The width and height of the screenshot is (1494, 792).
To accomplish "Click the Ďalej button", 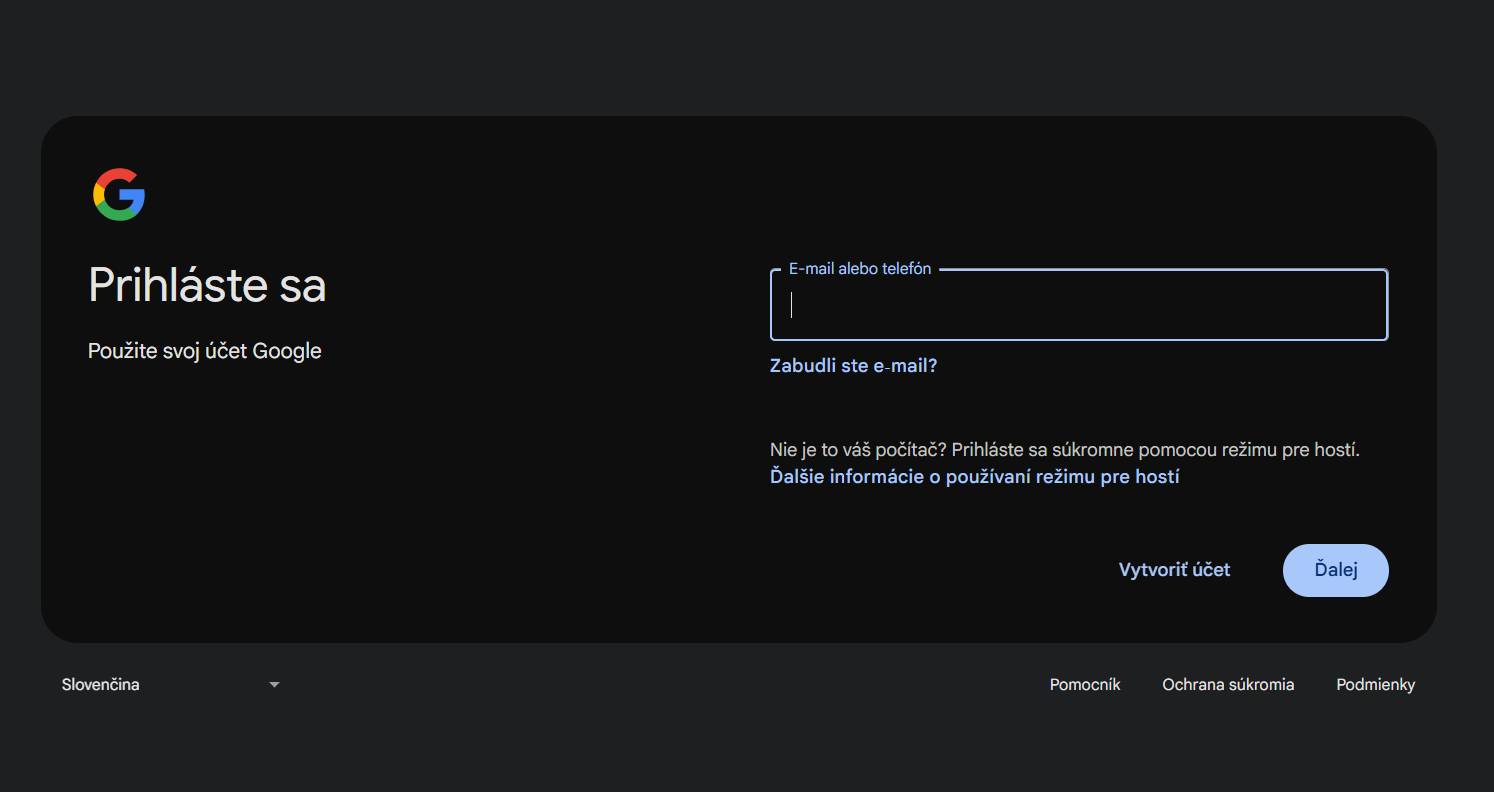I will coord(1335,570).
